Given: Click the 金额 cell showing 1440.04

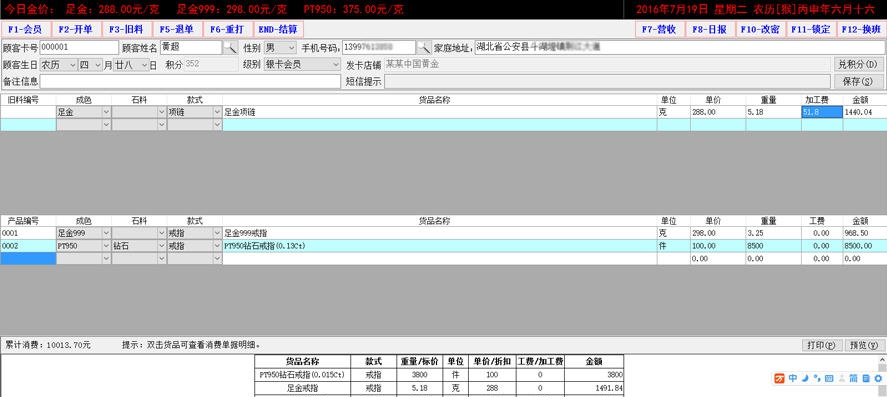Looking at the screenshot, I should [864, 112].
